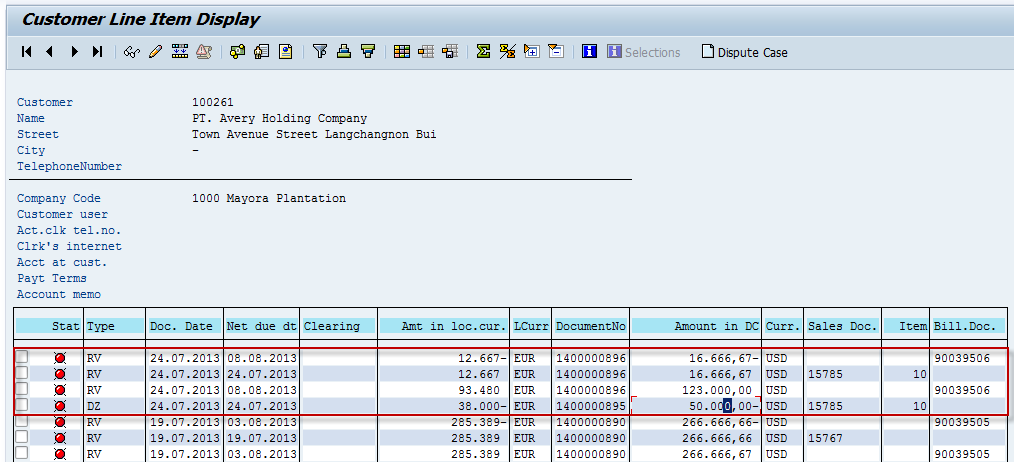
Task: Click the Amount in DC column header
Action: (x=696, y=326)
